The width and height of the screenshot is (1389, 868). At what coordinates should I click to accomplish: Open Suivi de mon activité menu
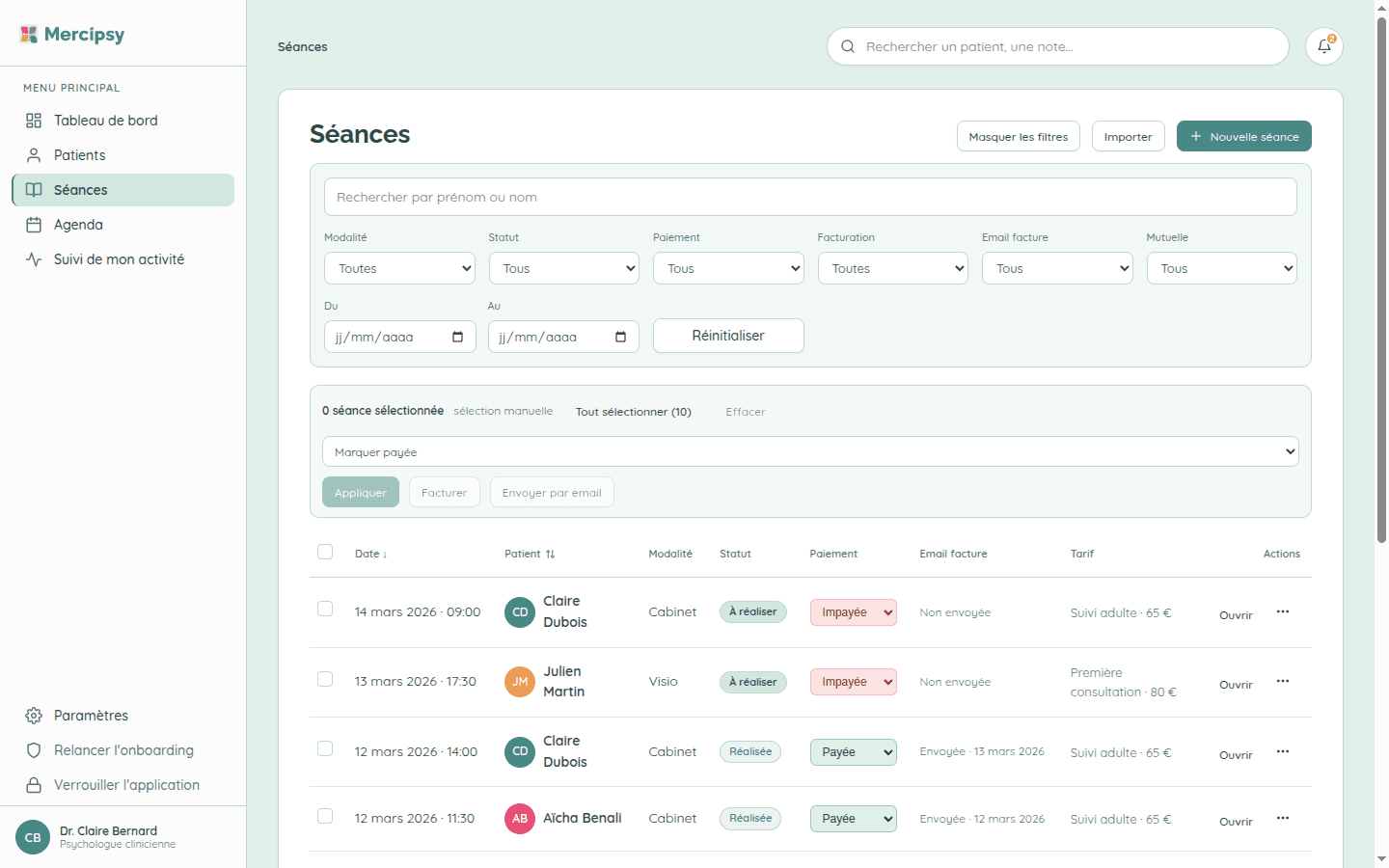[x=123, y=259]
